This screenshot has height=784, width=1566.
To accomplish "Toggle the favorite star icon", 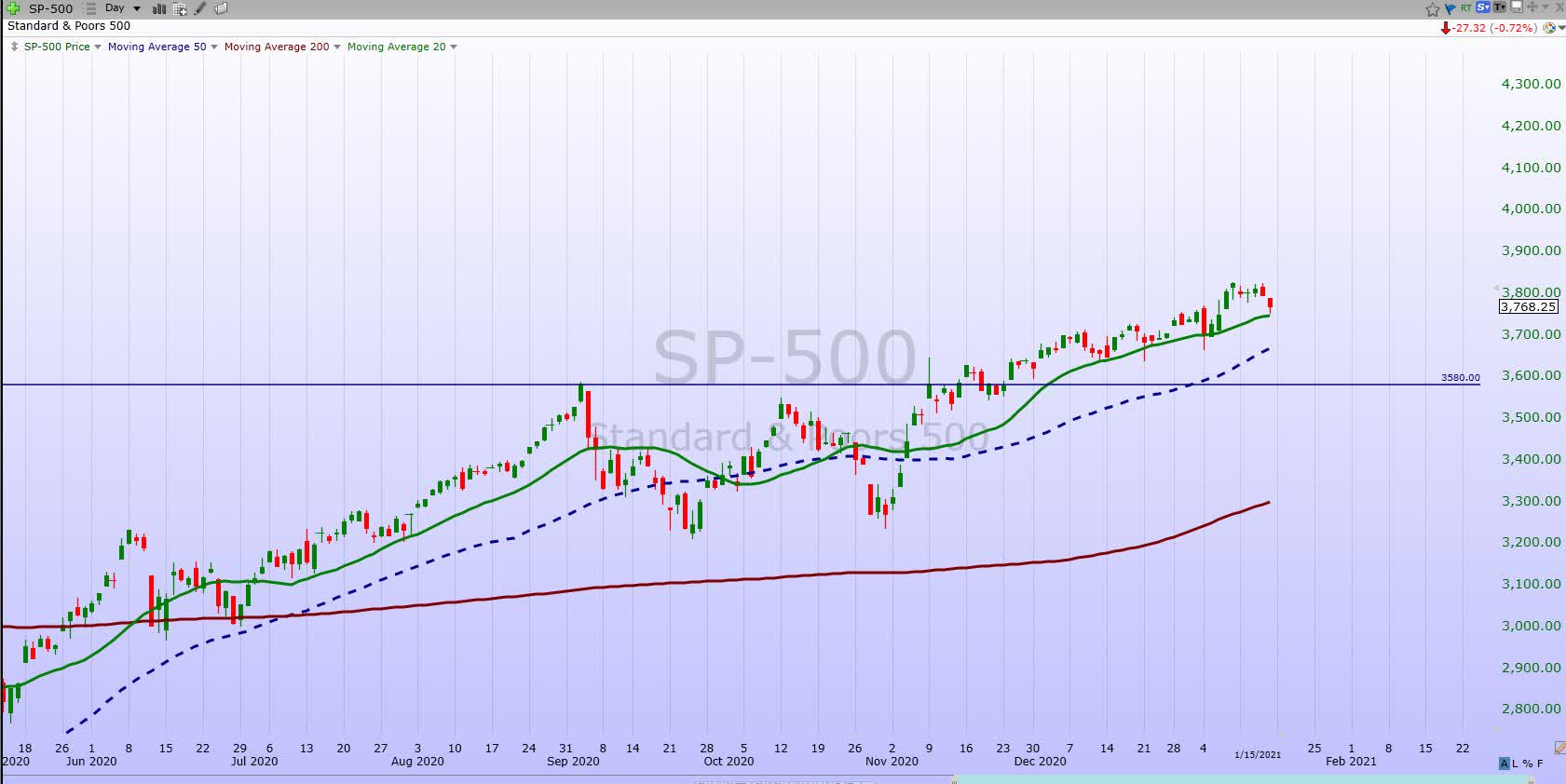I will tap(1433, 9).
